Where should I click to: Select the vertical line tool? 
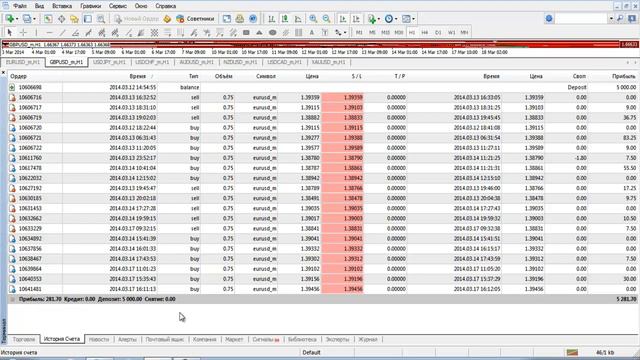pos(36,33)
